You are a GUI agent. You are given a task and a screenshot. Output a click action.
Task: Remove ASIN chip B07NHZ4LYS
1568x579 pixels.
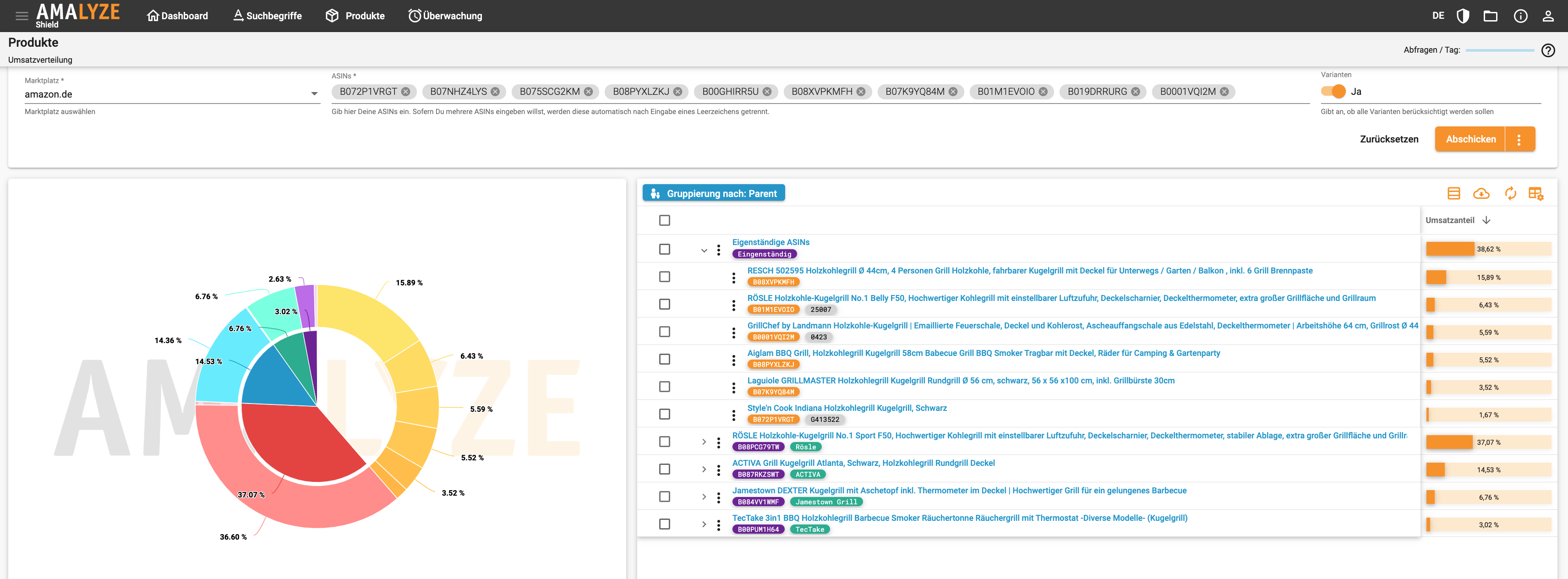click(x=496, y=92)
